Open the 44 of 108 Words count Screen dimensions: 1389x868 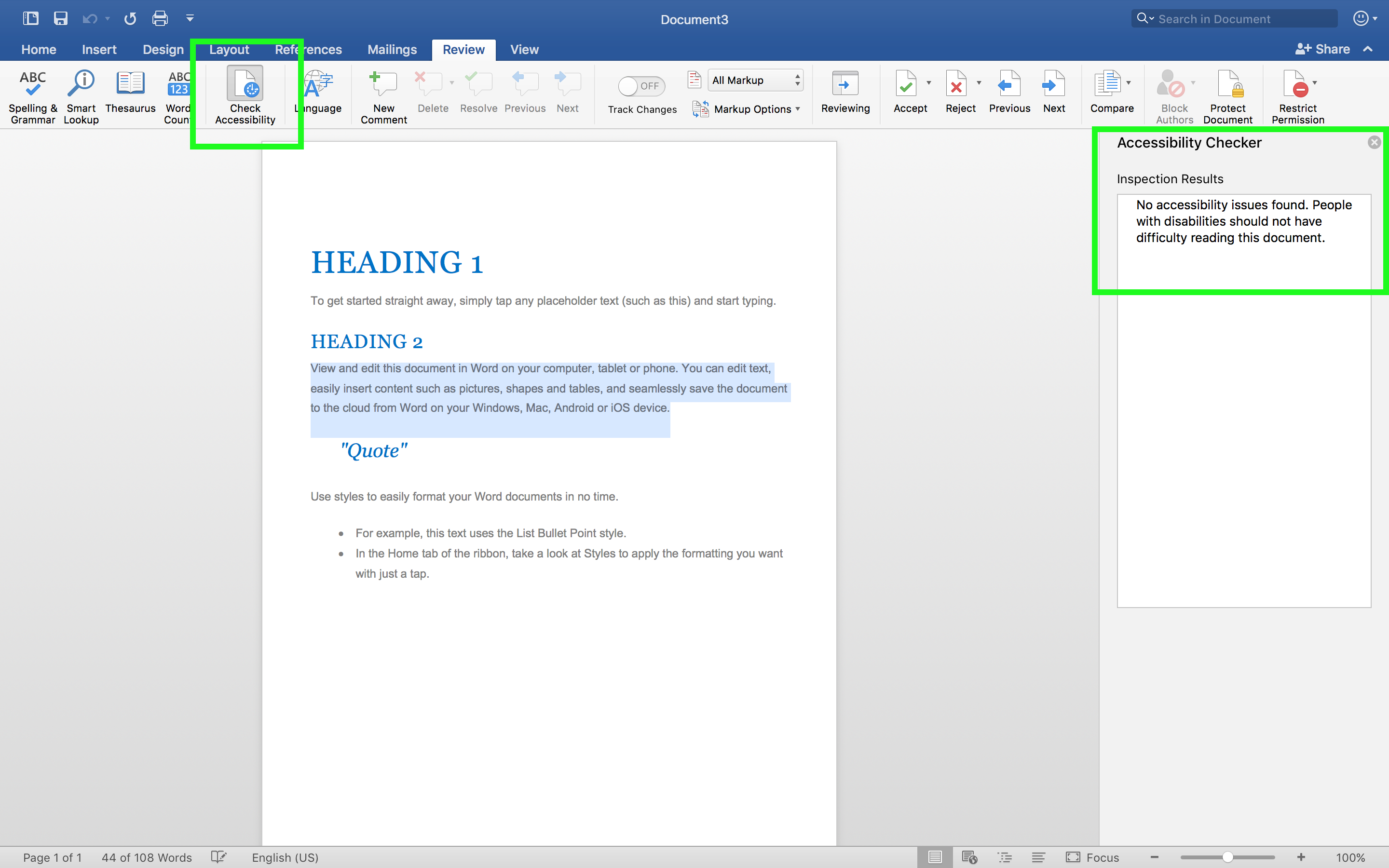(146, 857)
